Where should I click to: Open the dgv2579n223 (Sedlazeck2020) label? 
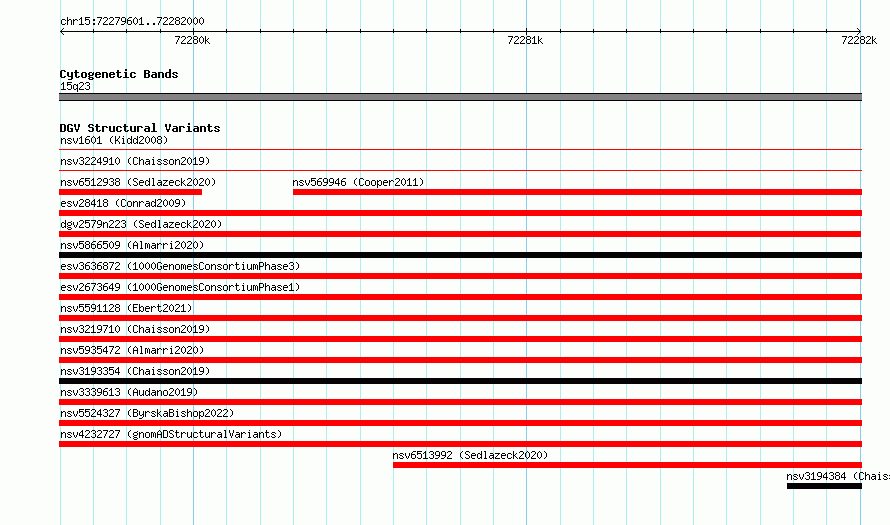click(141, 224)
